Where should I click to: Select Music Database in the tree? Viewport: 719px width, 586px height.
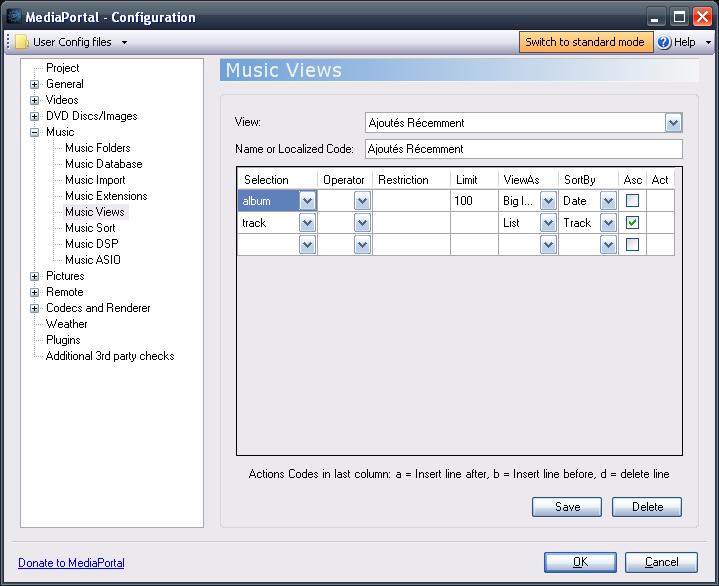(103, 164)
